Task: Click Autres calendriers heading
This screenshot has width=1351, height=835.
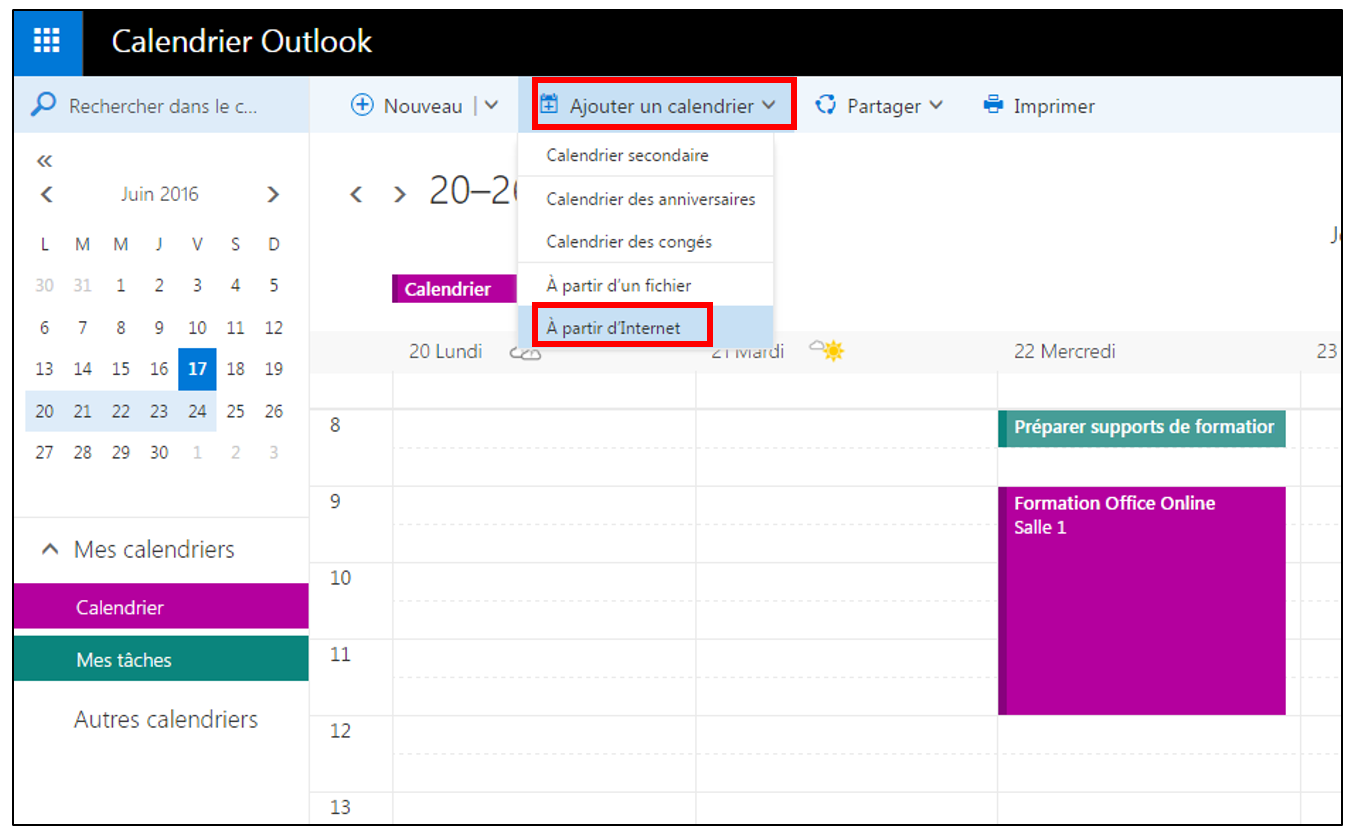Action: pos(165,719)
